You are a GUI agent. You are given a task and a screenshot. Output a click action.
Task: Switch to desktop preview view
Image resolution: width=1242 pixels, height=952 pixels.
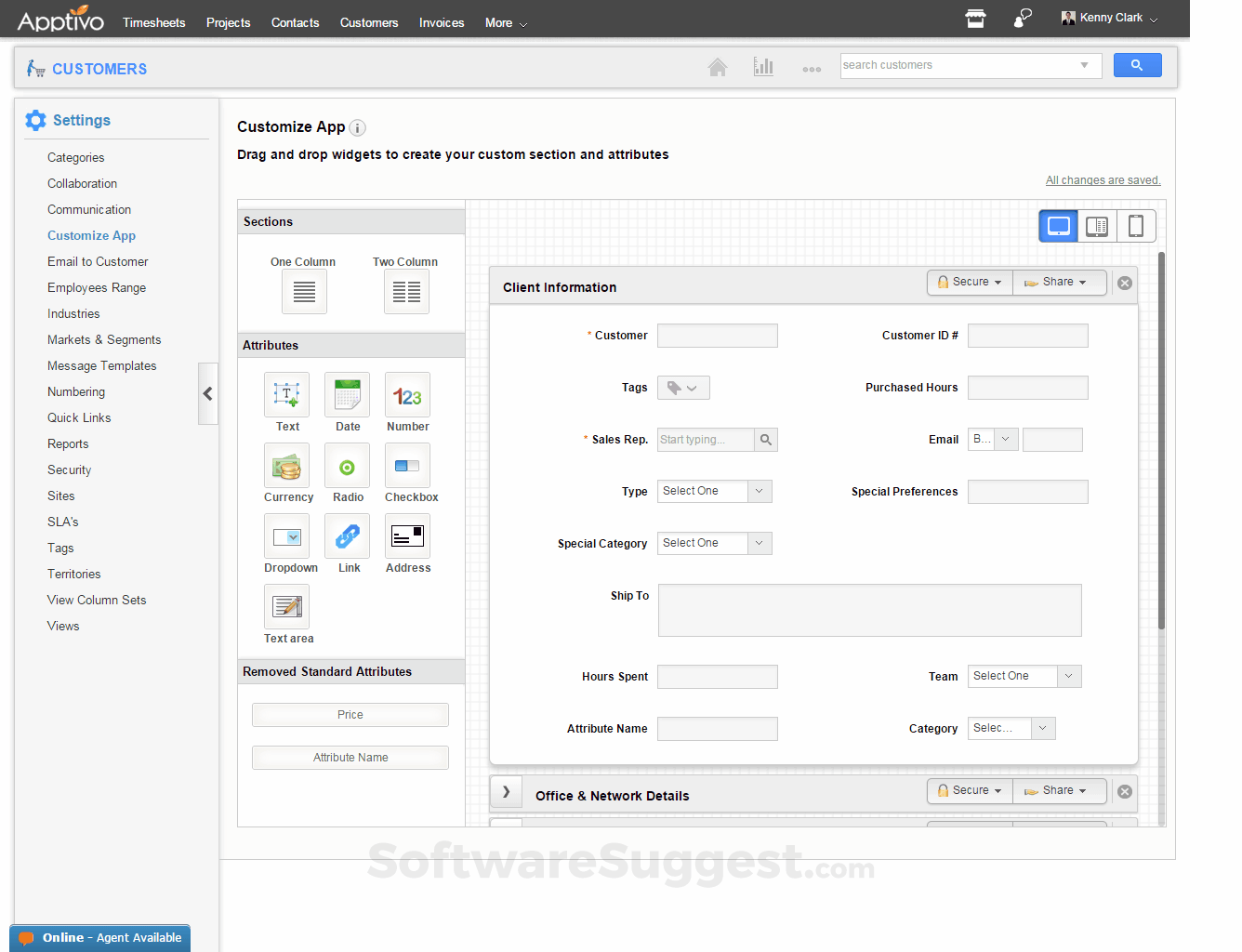pos(1058,226)
